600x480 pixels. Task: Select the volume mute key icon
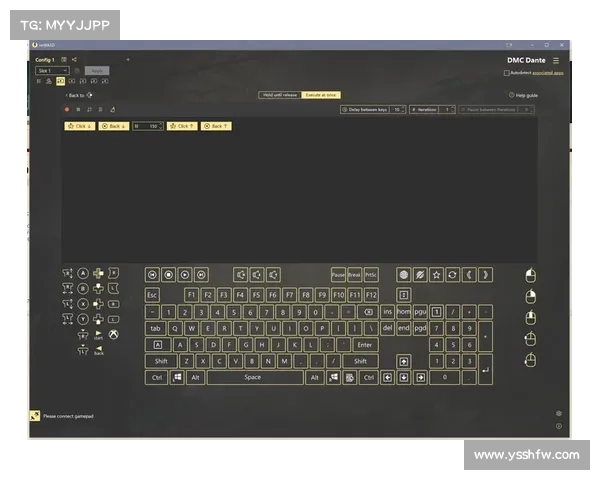tap(240, 274)
